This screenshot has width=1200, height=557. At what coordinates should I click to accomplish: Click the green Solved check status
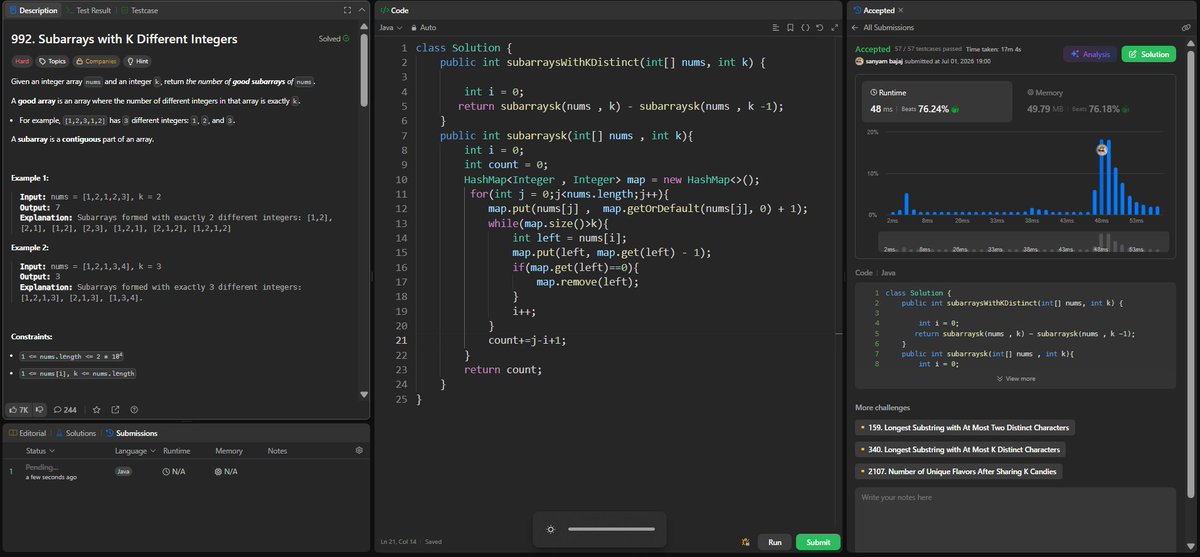point(334,39)
